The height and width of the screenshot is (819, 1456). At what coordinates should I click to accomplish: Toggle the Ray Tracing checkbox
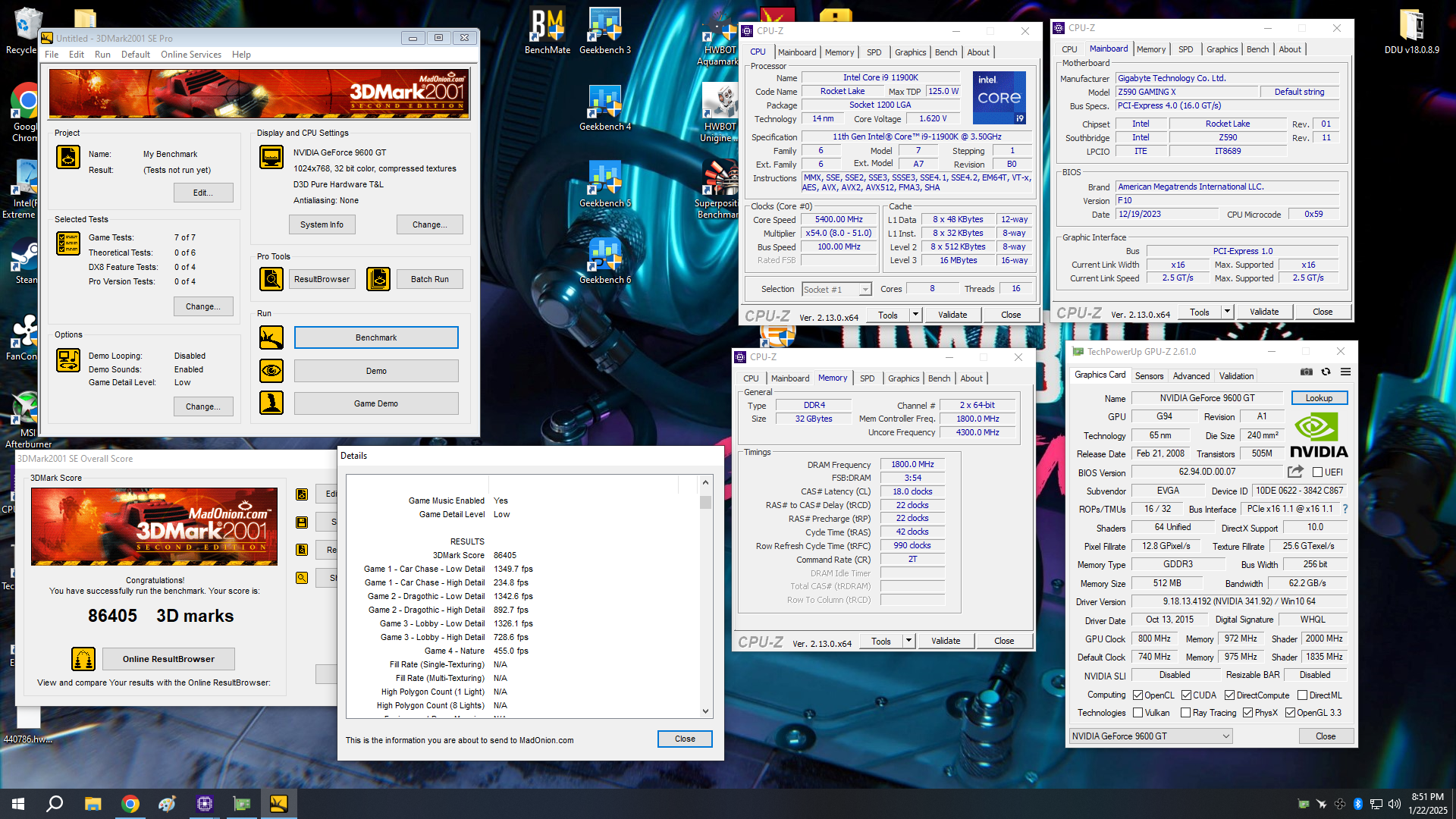(1185, 713)
